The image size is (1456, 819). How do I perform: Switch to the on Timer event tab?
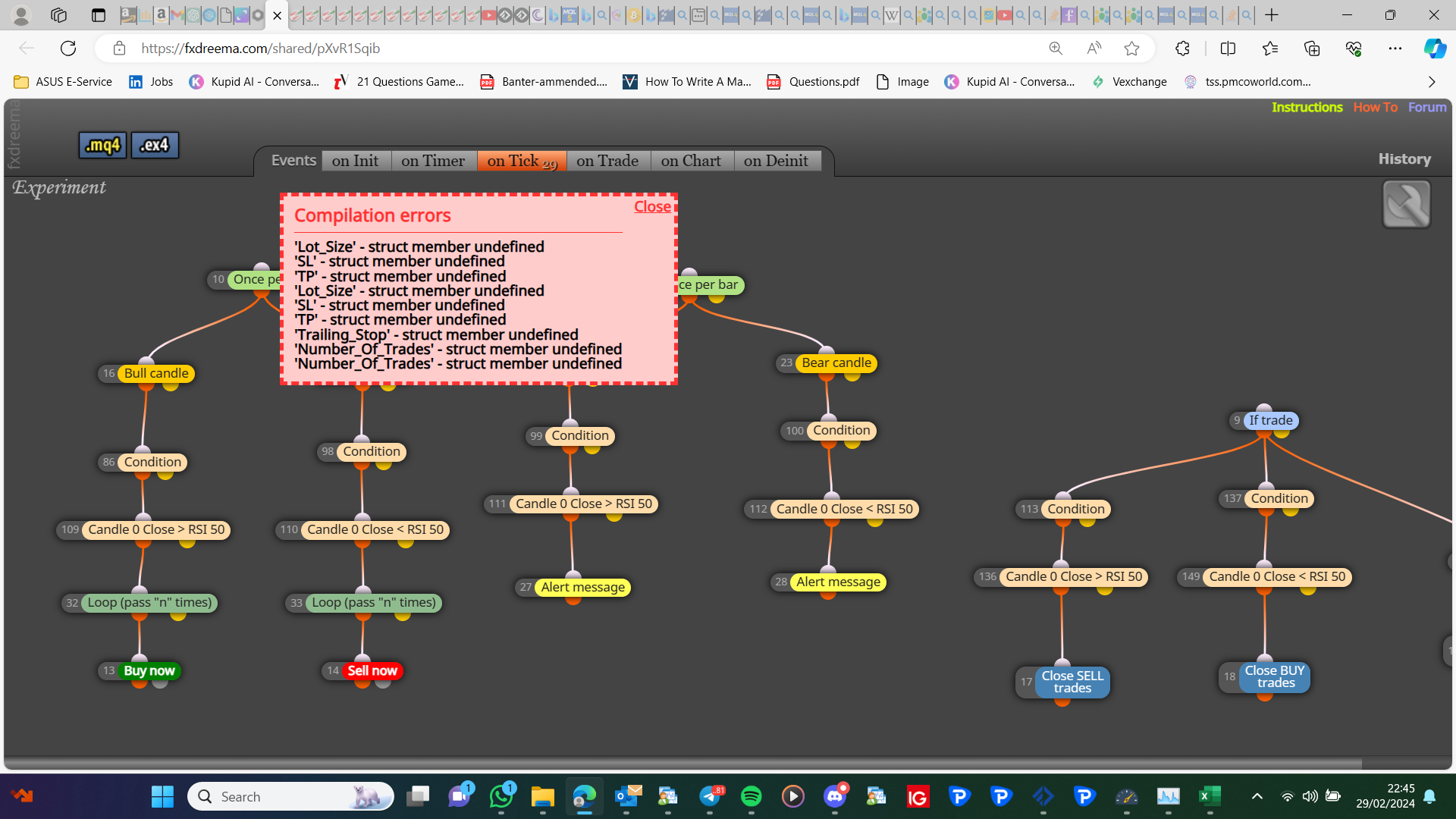click(x=433, y=161)
